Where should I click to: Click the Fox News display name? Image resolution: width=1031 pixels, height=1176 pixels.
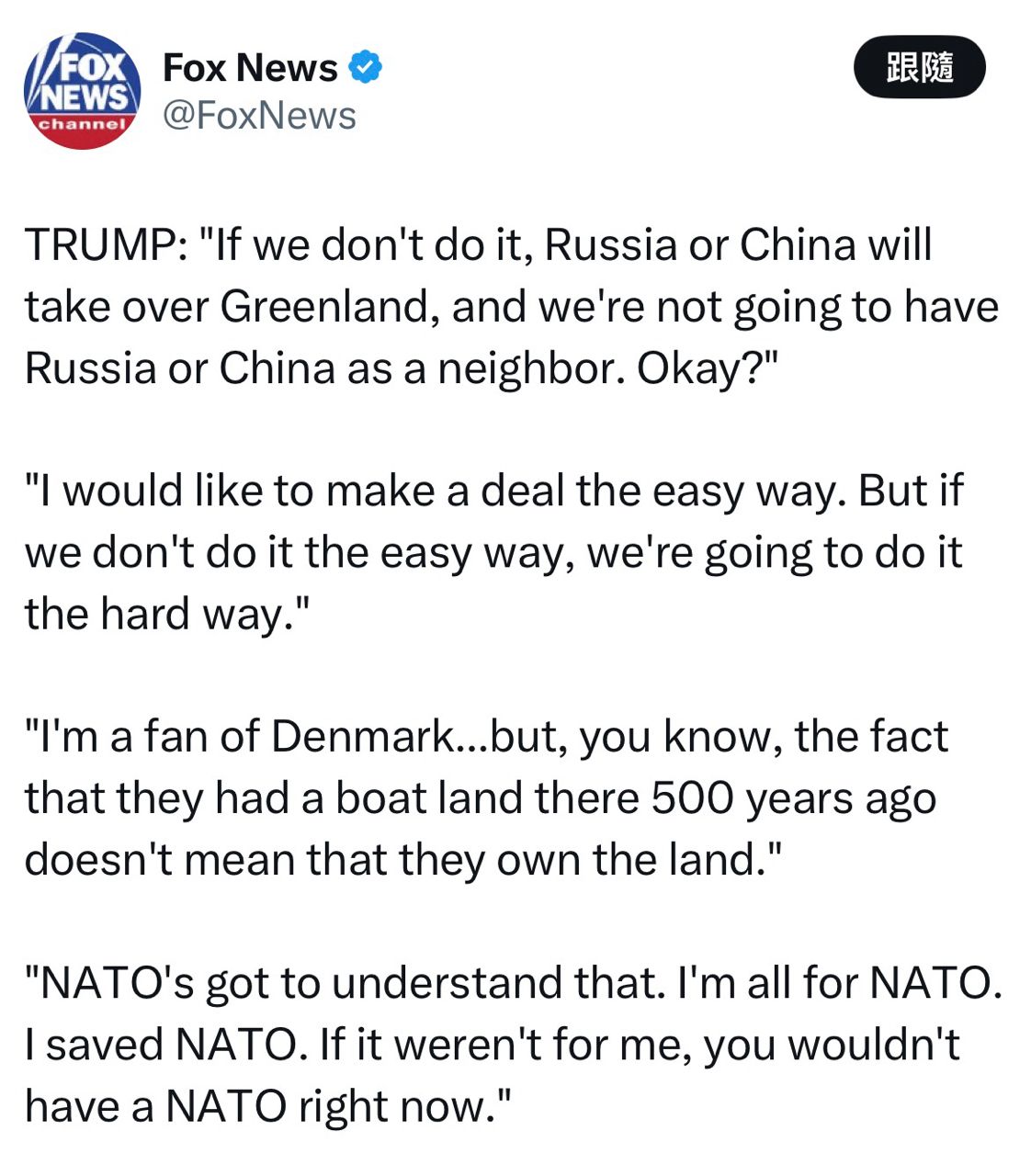click(250, 67)
